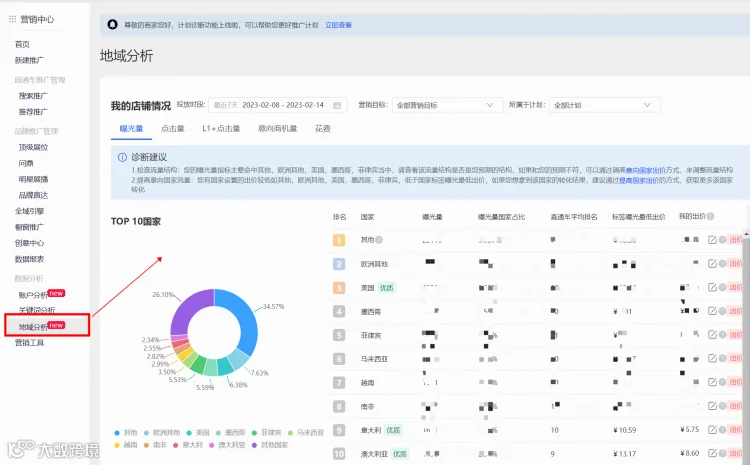Open the calendar icon in date range field
Image resolution: width=750 pixels, height=465 pixels.
coord(337,105)
